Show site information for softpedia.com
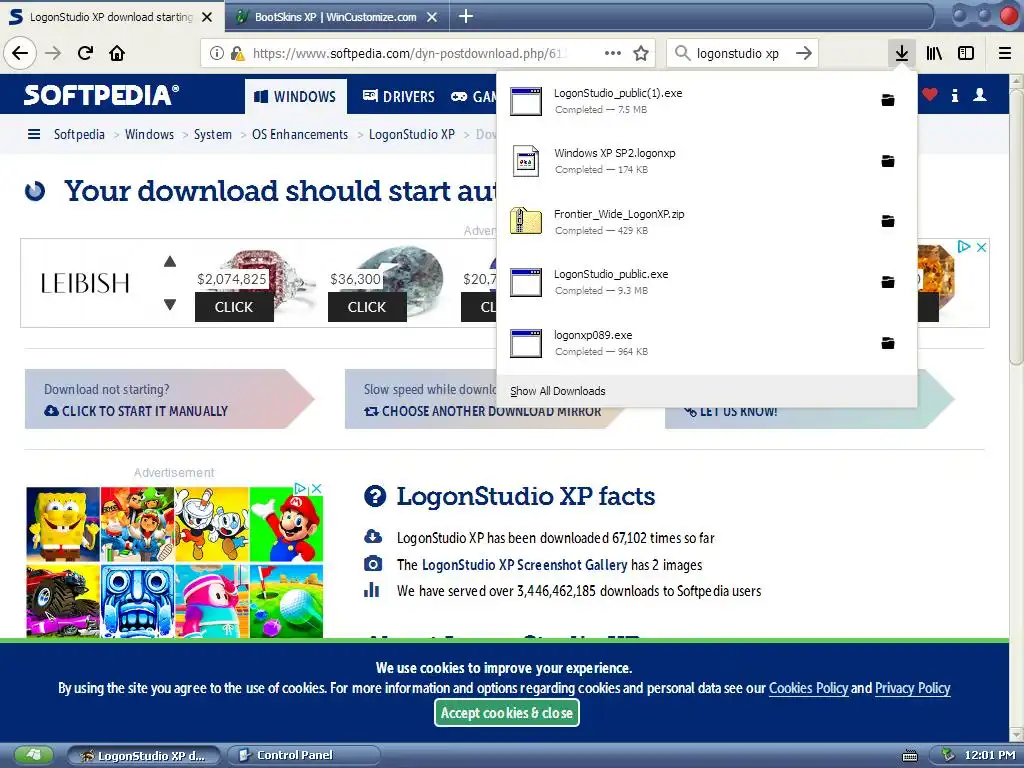 [217, 54]
